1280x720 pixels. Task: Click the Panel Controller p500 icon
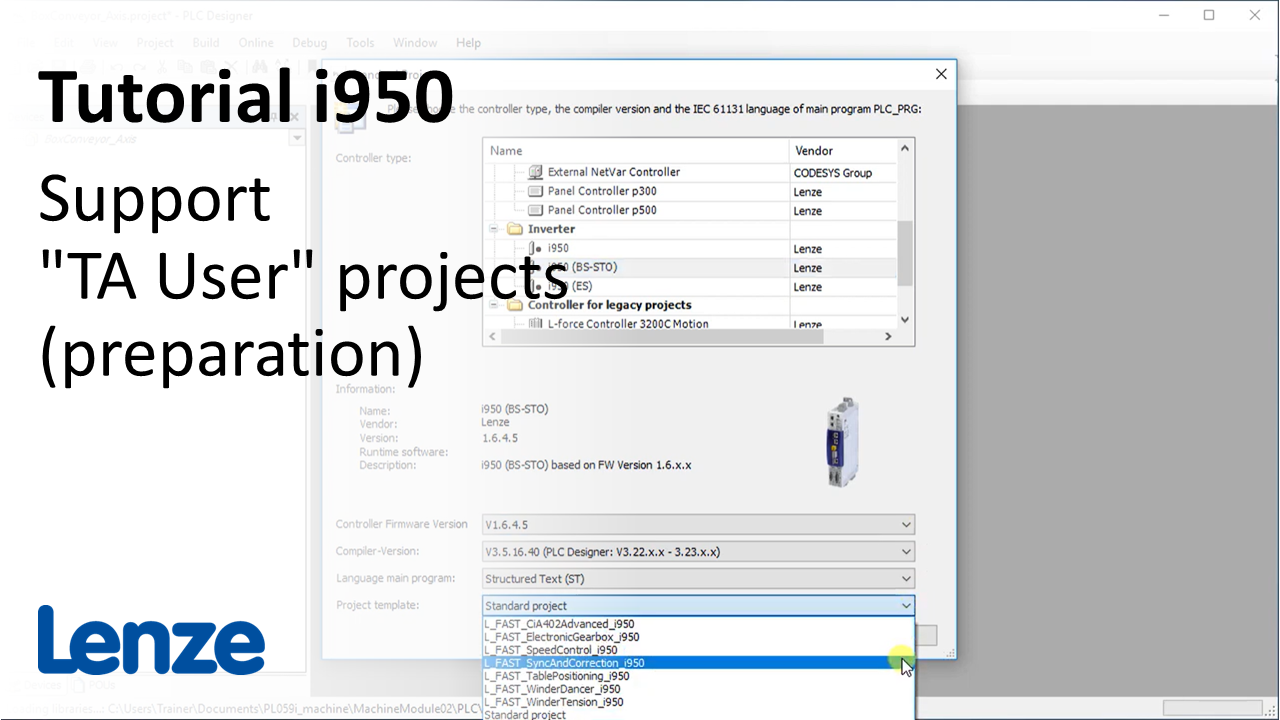[x=535, y=210]
